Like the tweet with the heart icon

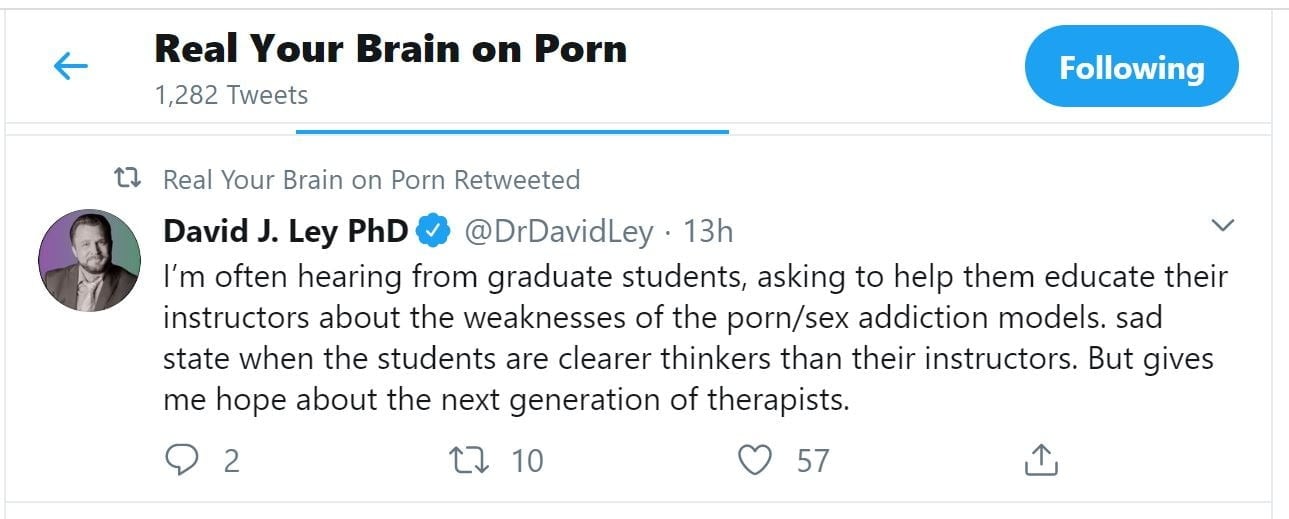tap(755, 460)
